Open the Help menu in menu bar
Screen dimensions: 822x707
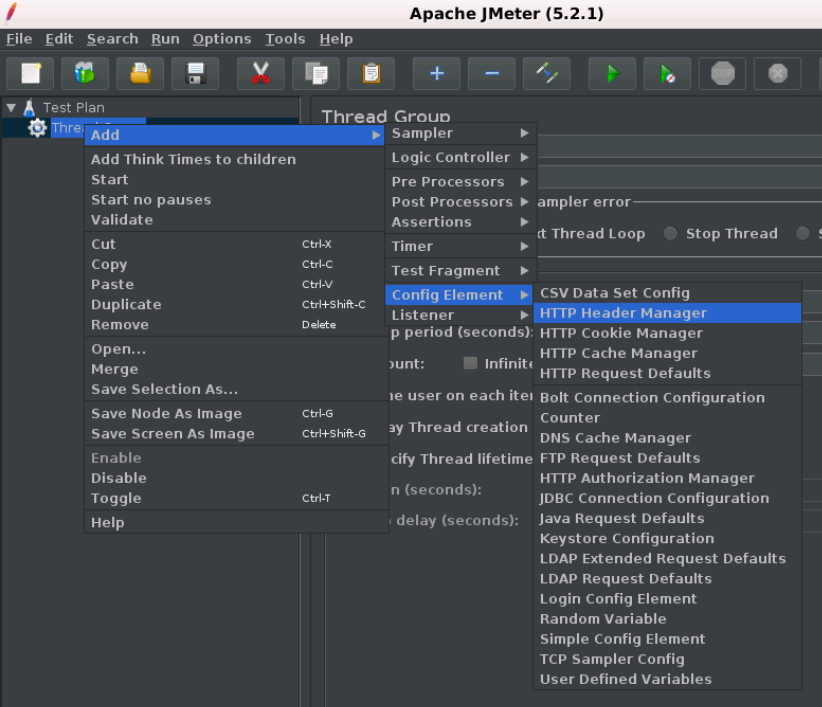coord(336,39)
